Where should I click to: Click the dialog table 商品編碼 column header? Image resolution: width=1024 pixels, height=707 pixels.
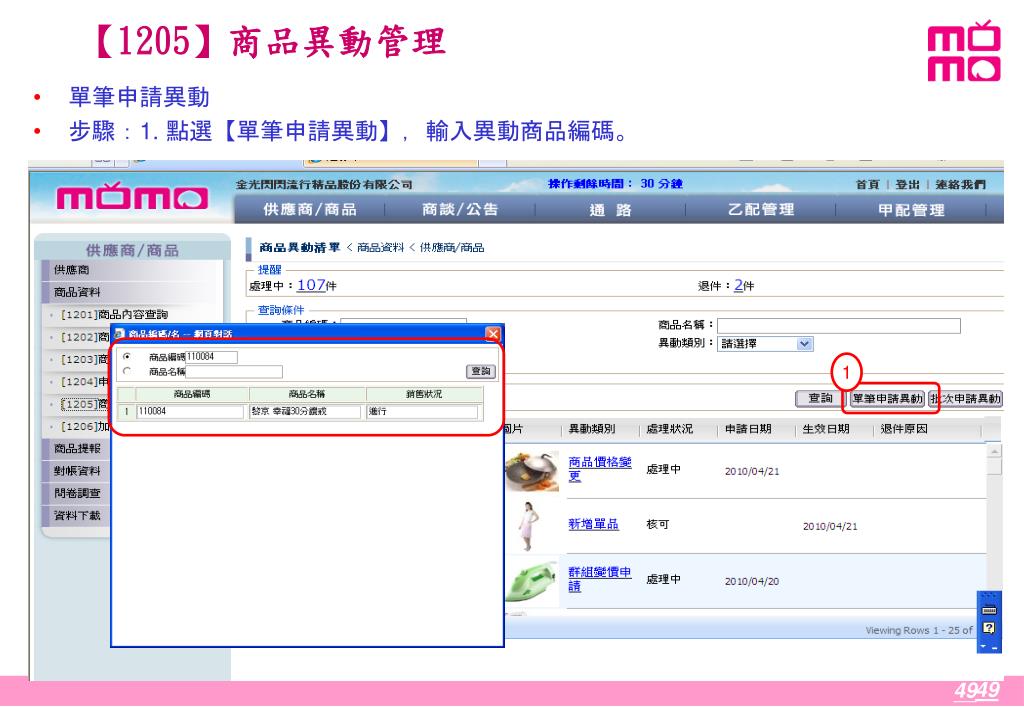click(x=192, y=394)
